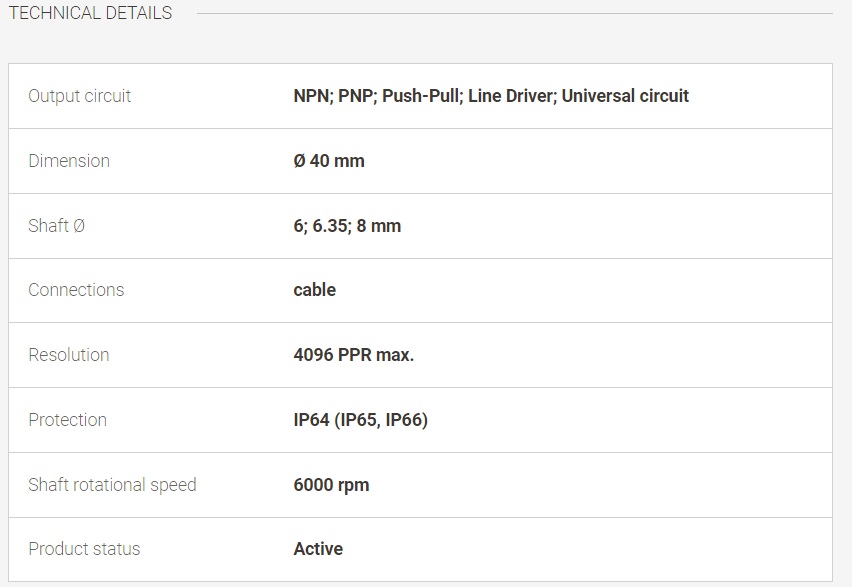The width and height of the screenshot is (852, 587).
Task: Select the Protection label
Action: click(x=67, y=420)
